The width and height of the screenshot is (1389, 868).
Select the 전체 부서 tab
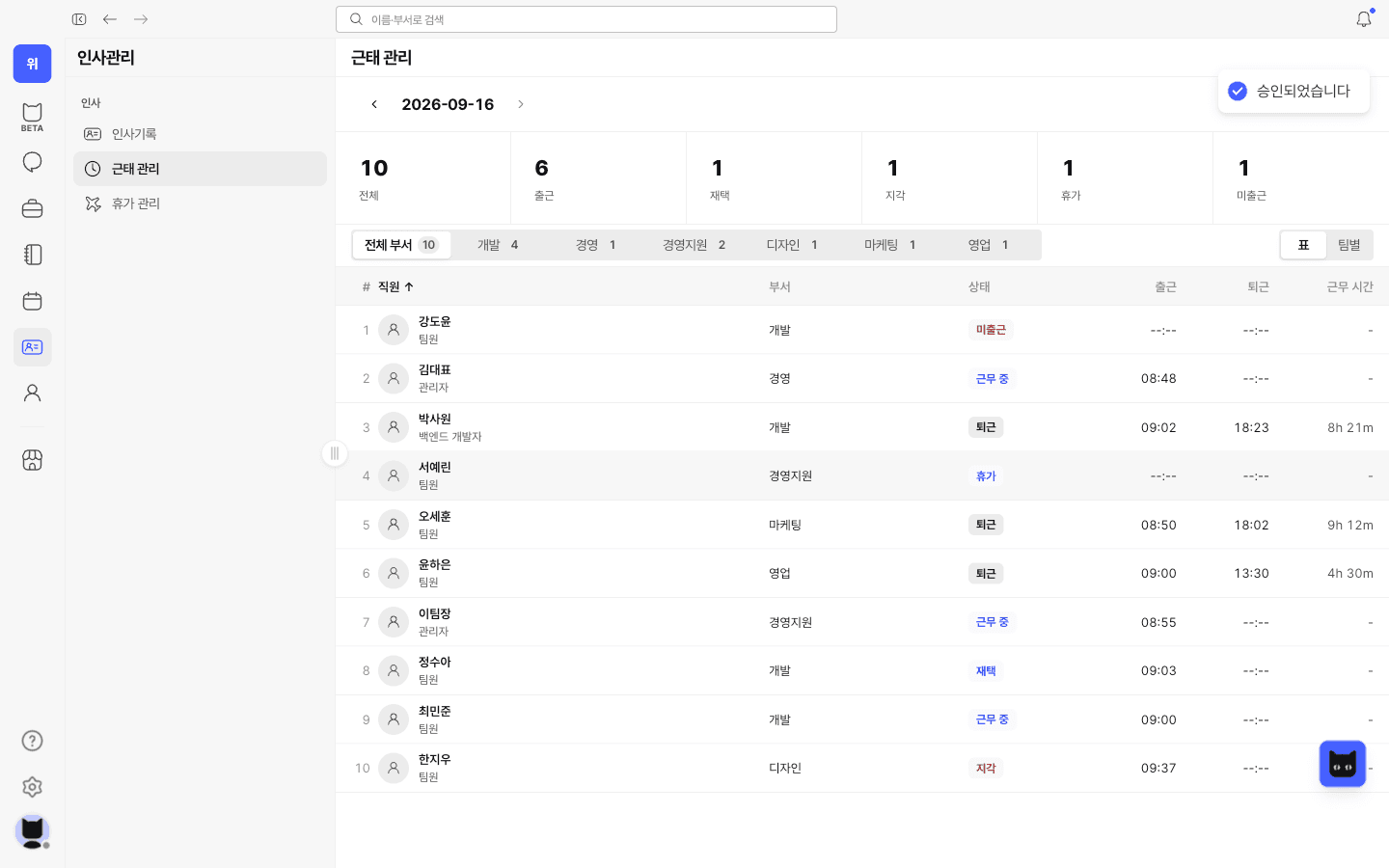point(401,245)
